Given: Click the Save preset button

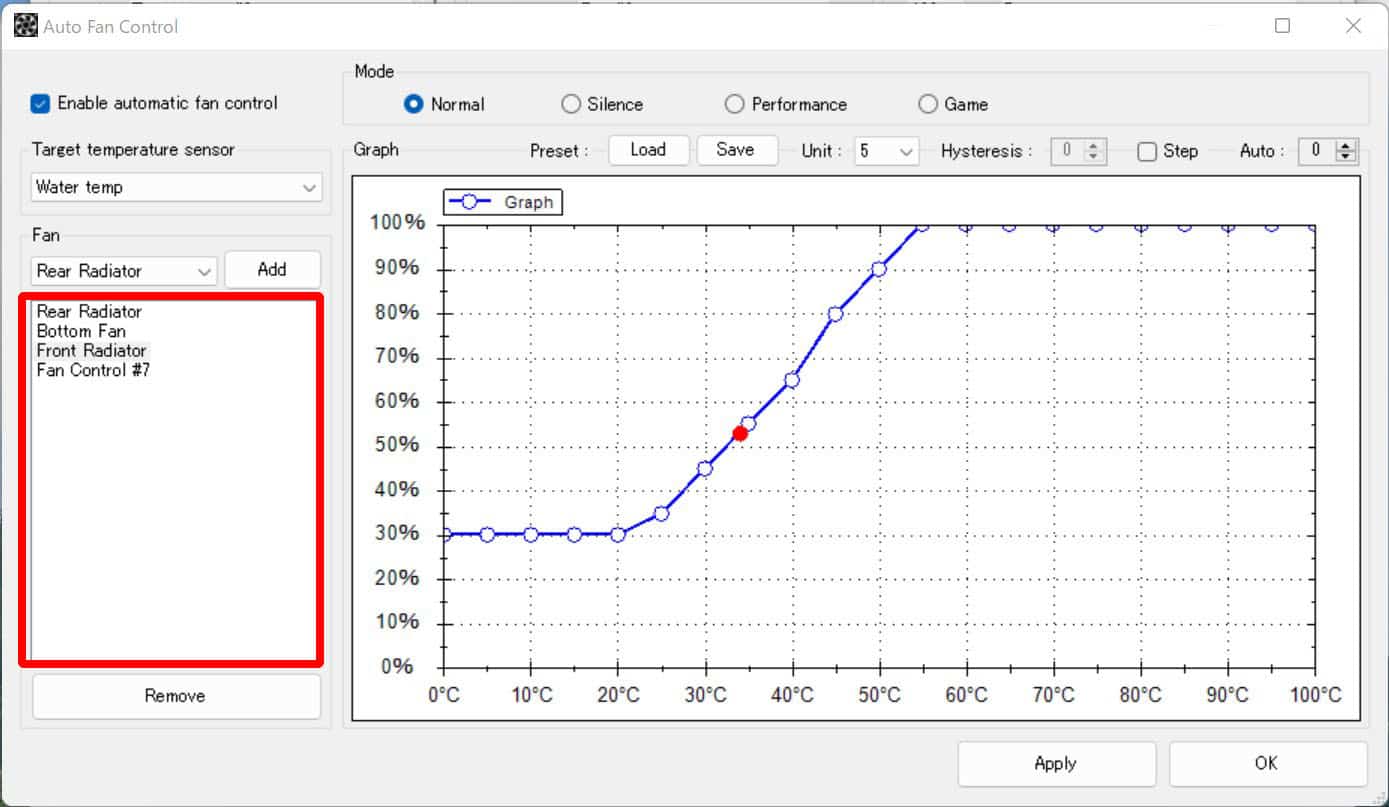Looking at the screenshot, I should pyautogui.click(x=735, y=150).
